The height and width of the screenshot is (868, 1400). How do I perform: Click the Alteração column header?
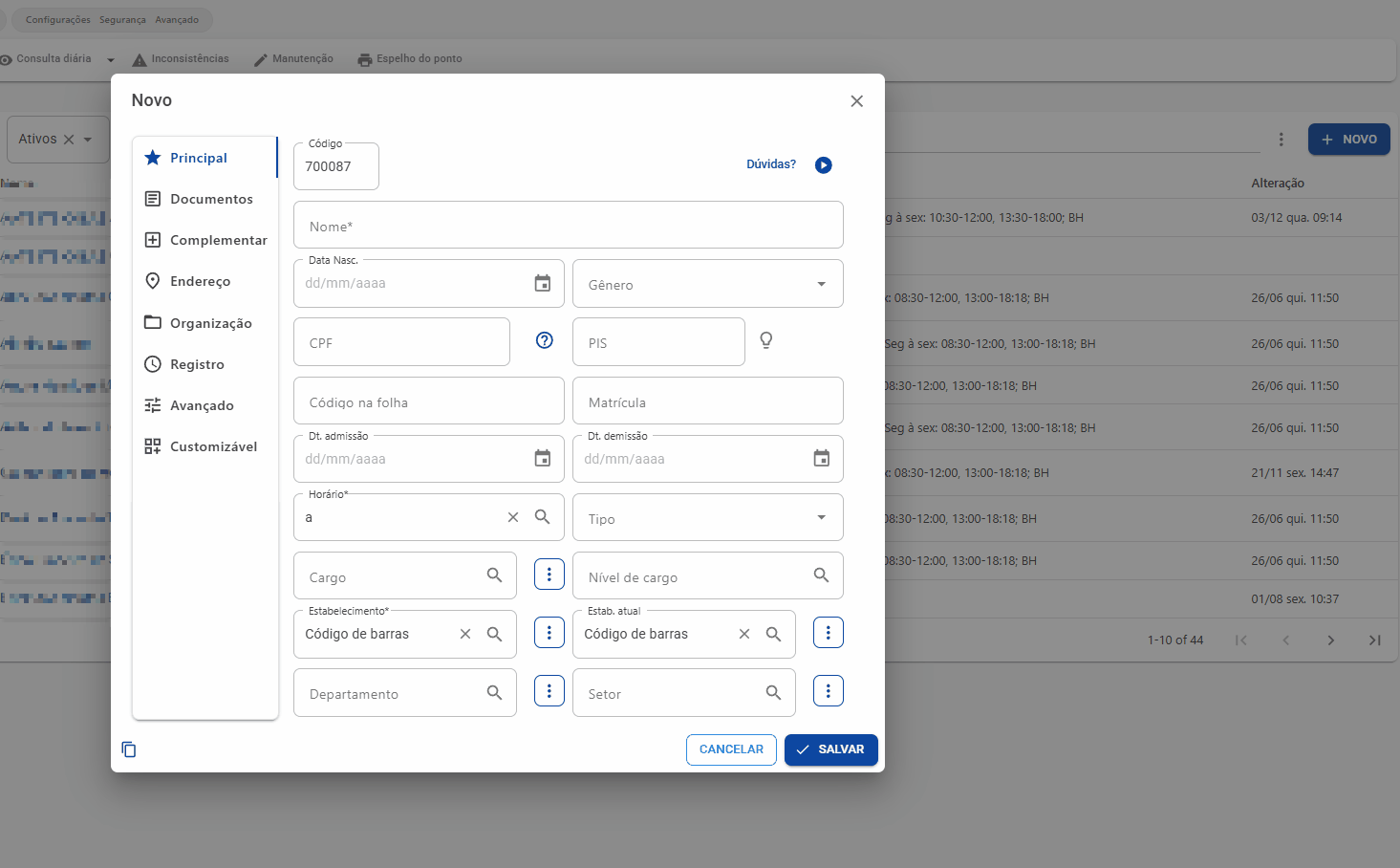[x=1278, y=184]
